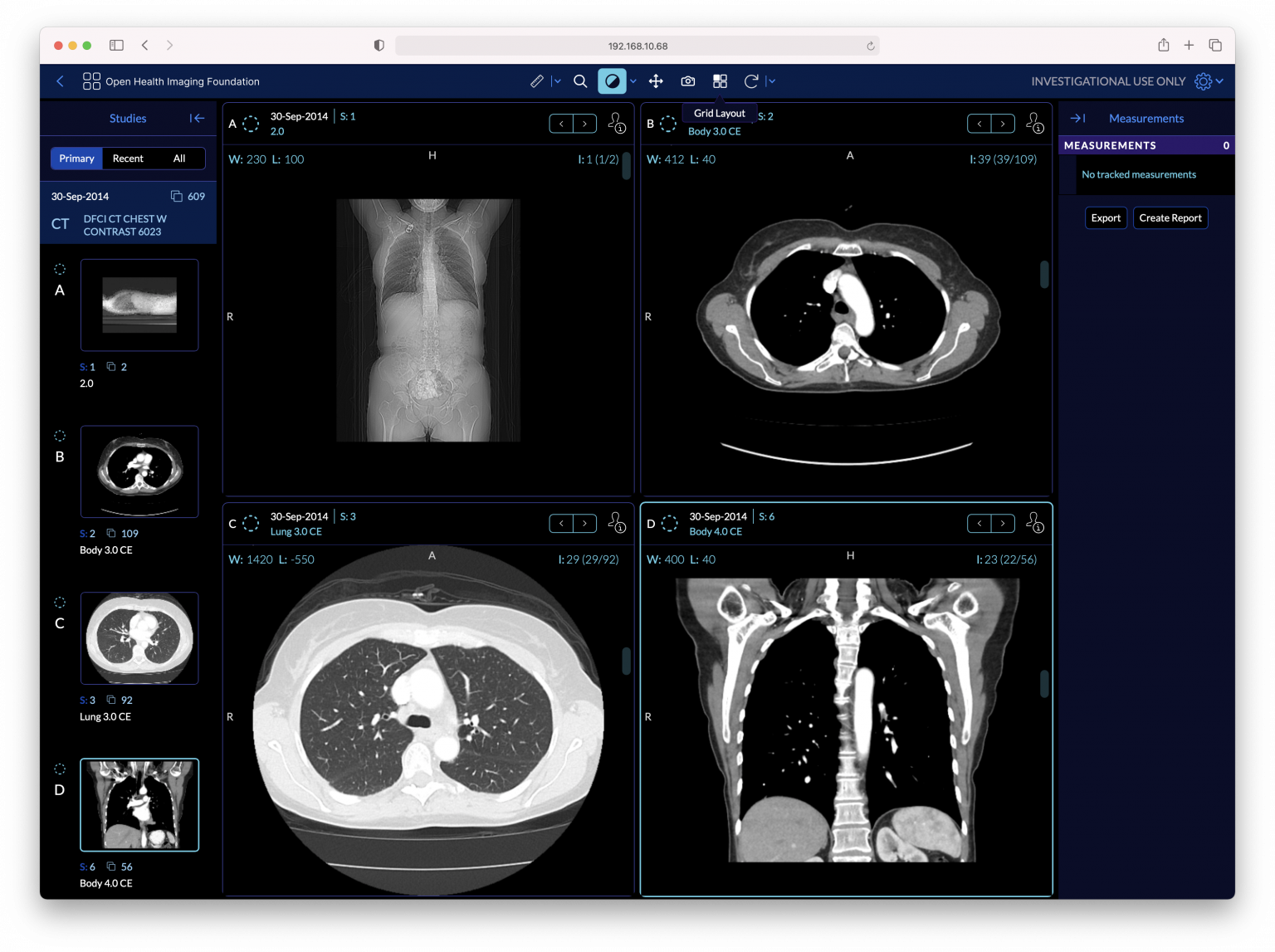The height and width of the screenshot is (952, 1275).
Task: Click the Export button
Action: pos(1106,218)
